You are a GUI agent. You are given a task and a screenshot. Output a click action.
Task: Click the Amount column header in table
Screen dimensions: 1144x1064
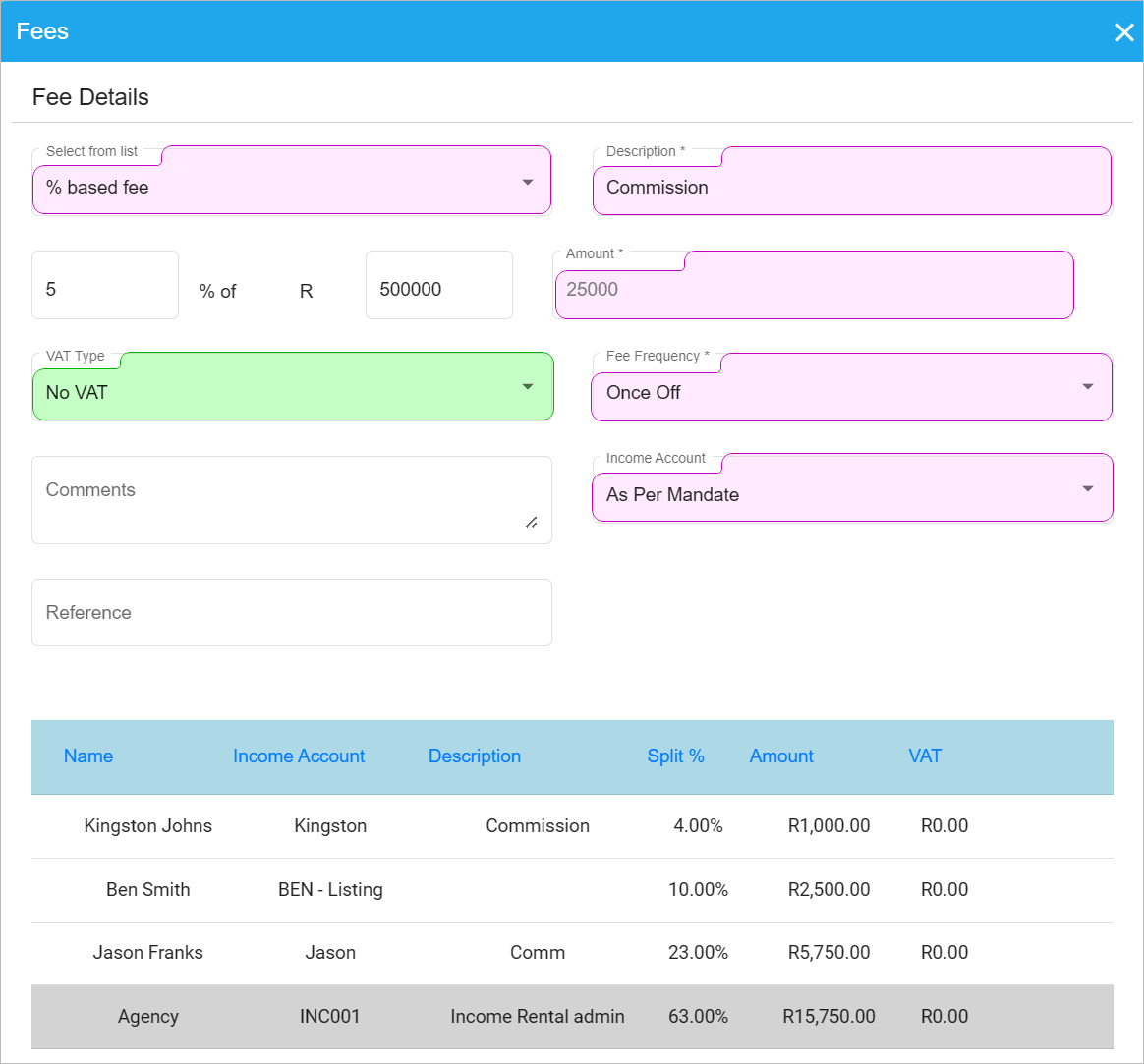coord(781,756)
